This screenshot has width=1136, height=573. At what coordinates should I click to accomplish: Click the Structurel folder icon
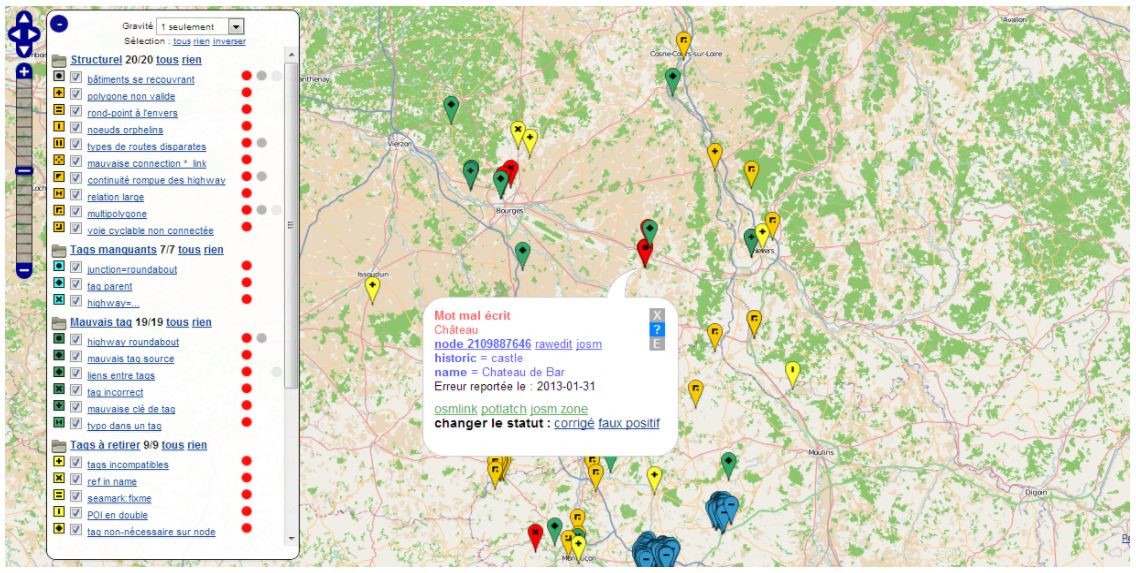point(59,60)
